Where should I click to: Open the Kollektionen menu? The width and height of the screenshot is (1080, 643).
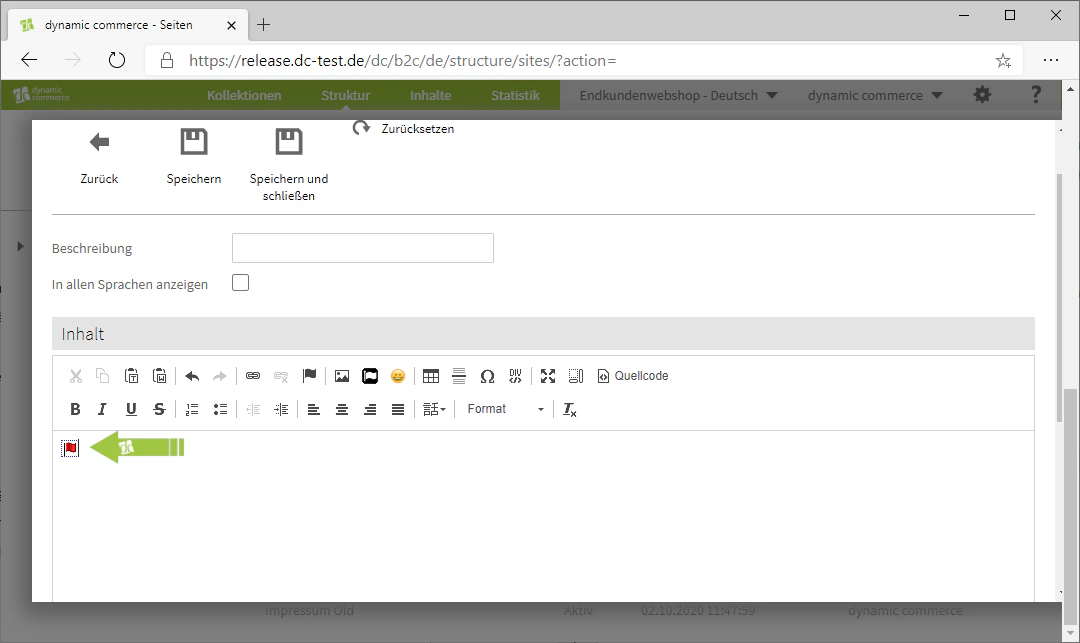click(x=244, y=95)
